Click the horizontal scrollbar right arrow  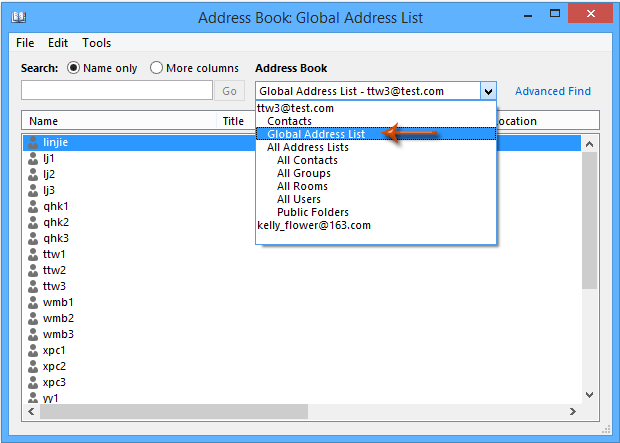573,412
